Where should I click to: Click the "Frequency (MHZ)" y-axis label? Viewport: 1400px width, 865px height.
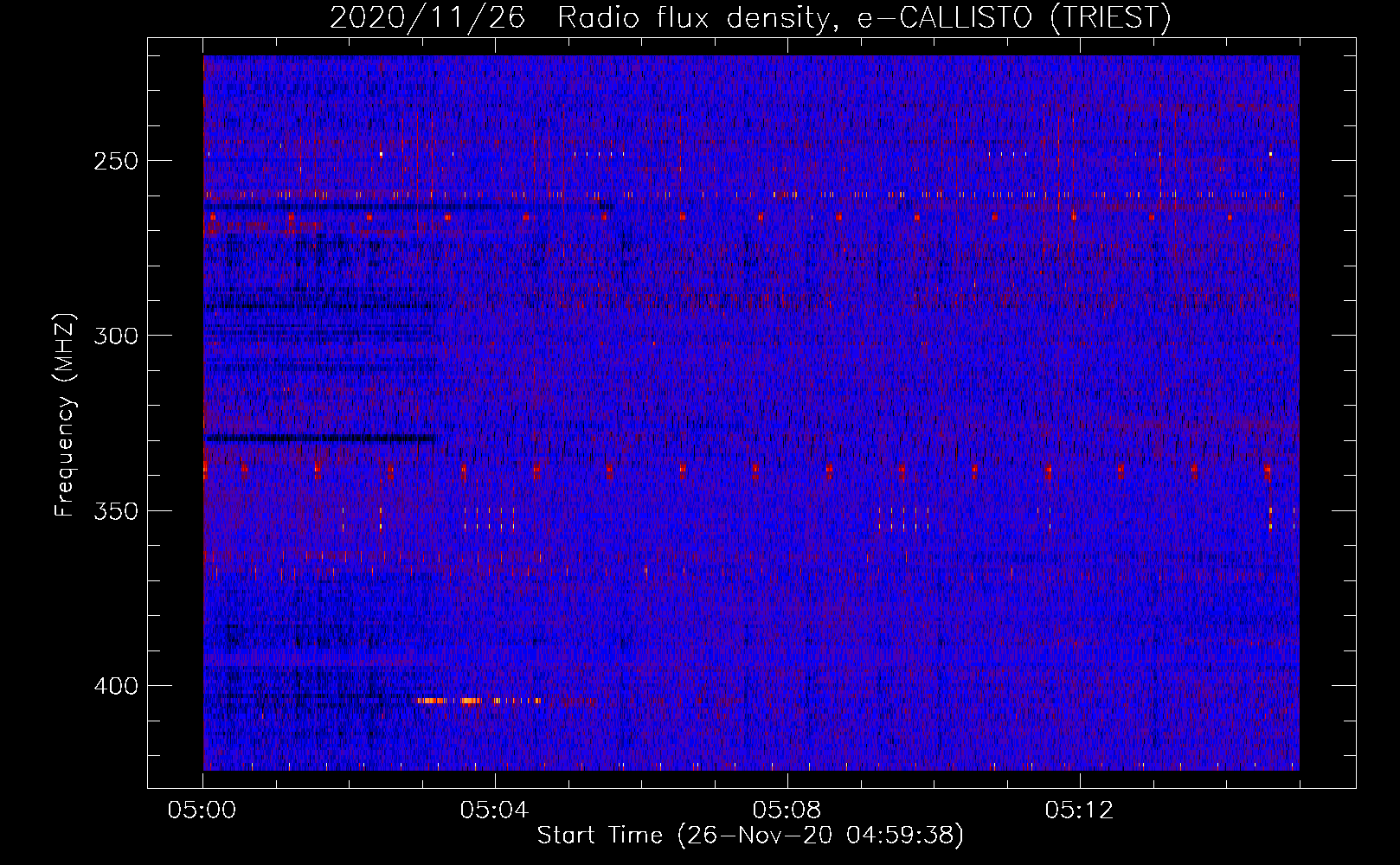pyautogui.click(x=65, y=415)
